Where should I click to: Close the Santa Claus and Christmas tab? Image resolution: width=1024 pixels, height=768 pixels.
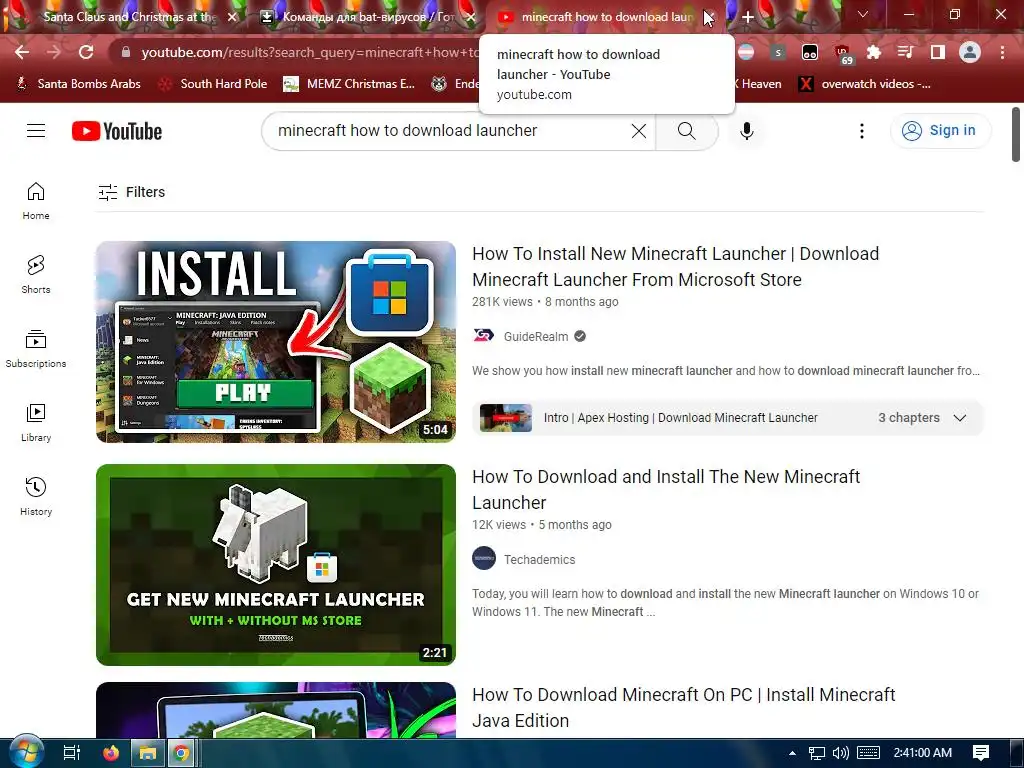click(232, 17)
